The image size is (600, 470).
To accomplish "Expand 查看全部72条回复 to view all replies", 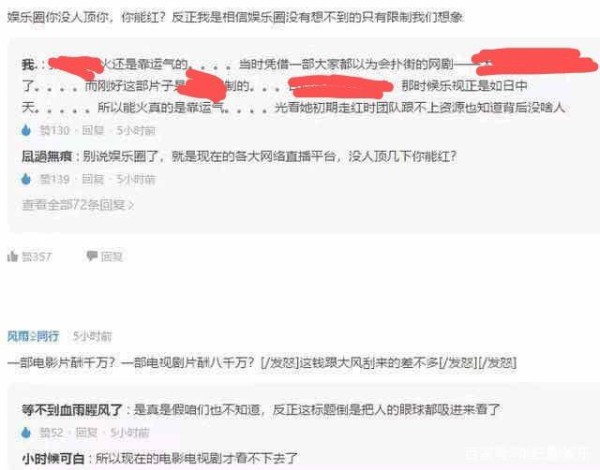I will pyautogui.click(x=78, y=205).
